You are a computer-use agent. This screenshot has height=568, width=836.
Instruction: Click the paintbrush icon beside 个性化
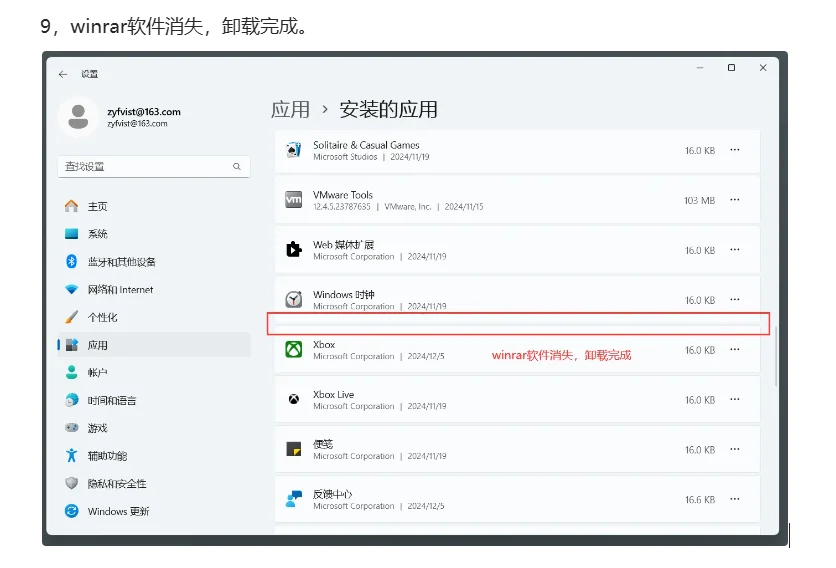[71, 317]
